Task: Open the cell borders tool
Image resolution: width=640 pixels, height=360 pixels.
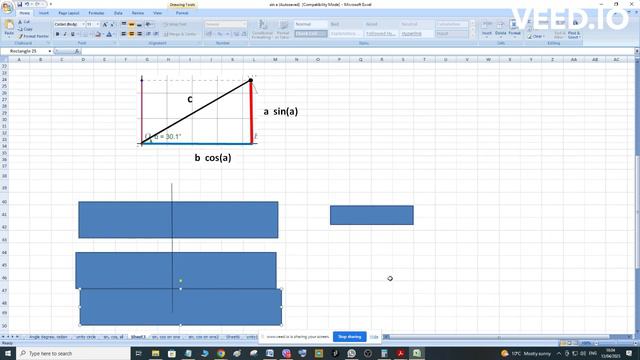Action: tap(85, 35)
